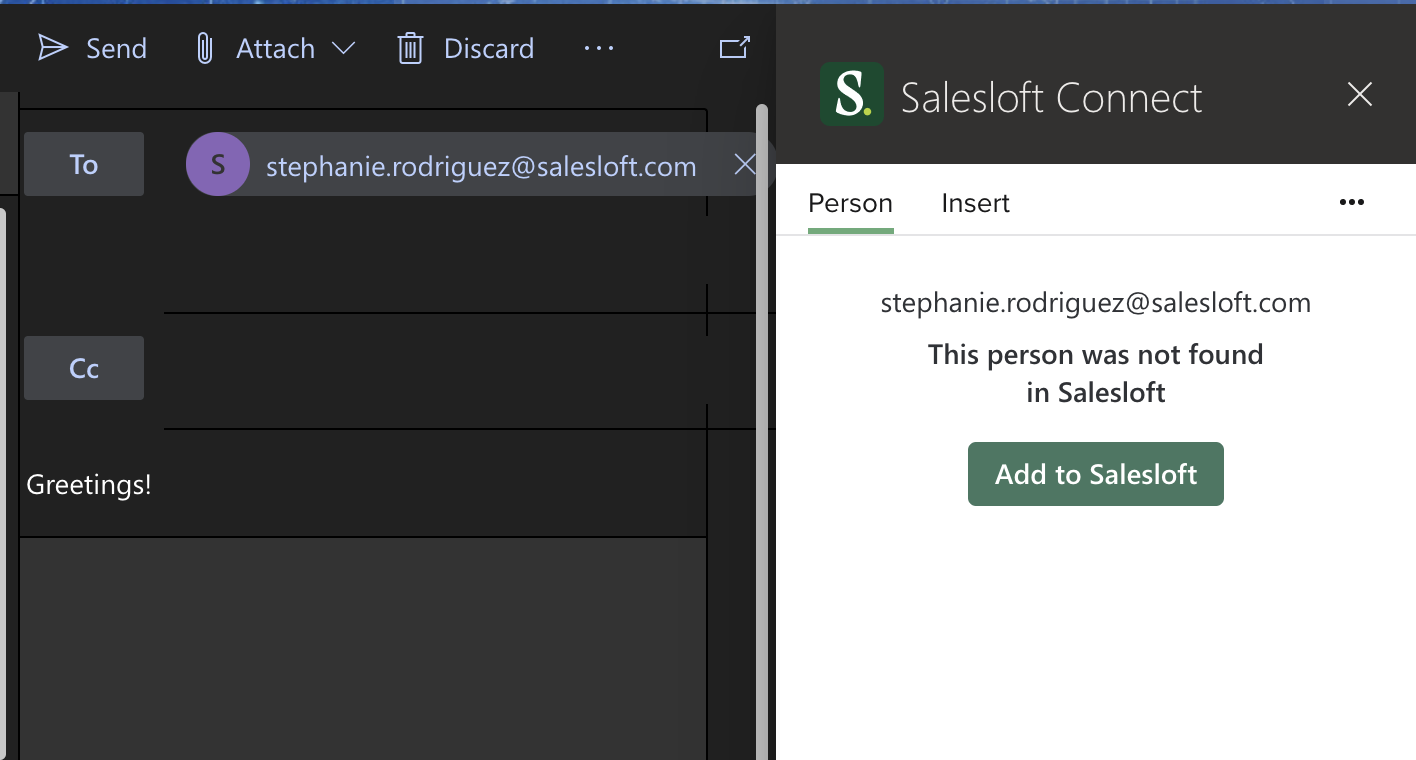Click the purple S recipient avatar

point(218,164)
